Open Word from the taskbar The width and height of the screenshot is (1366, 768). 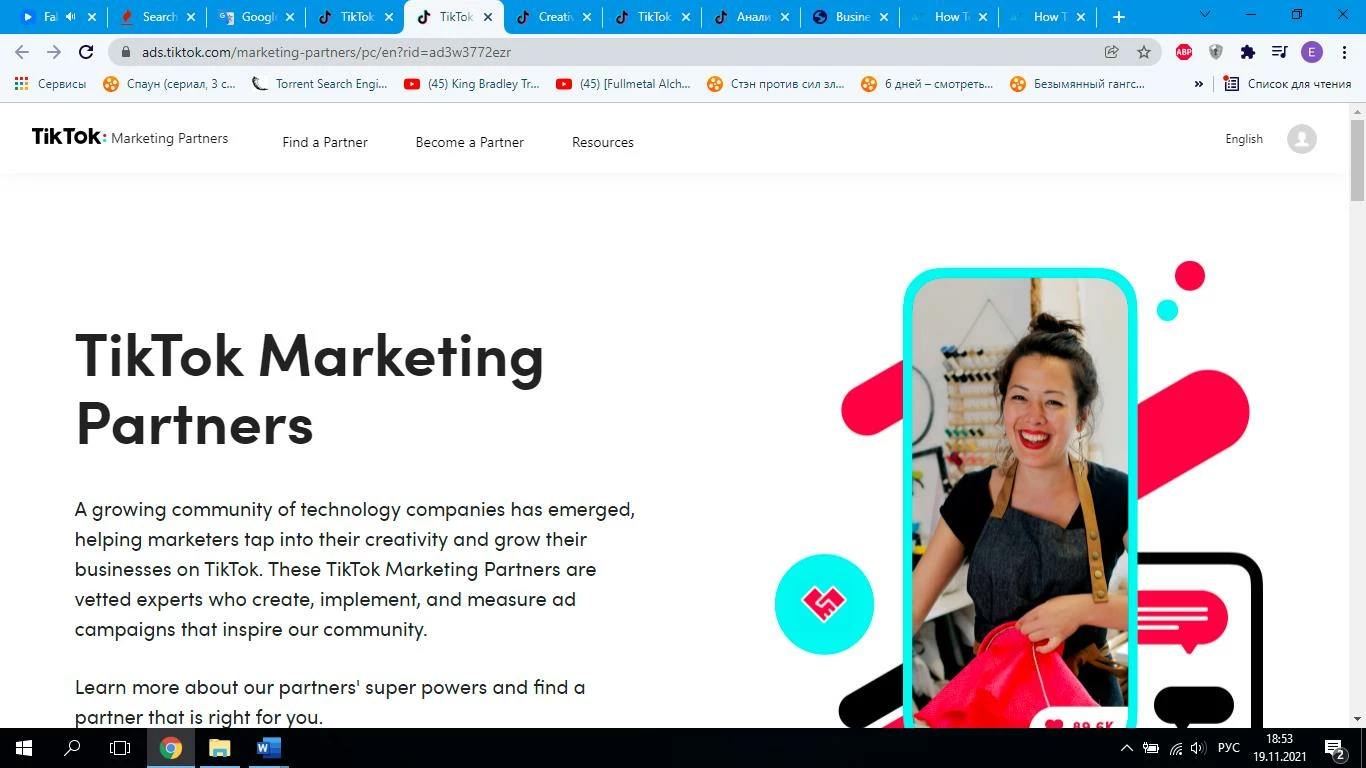point(269,748)
